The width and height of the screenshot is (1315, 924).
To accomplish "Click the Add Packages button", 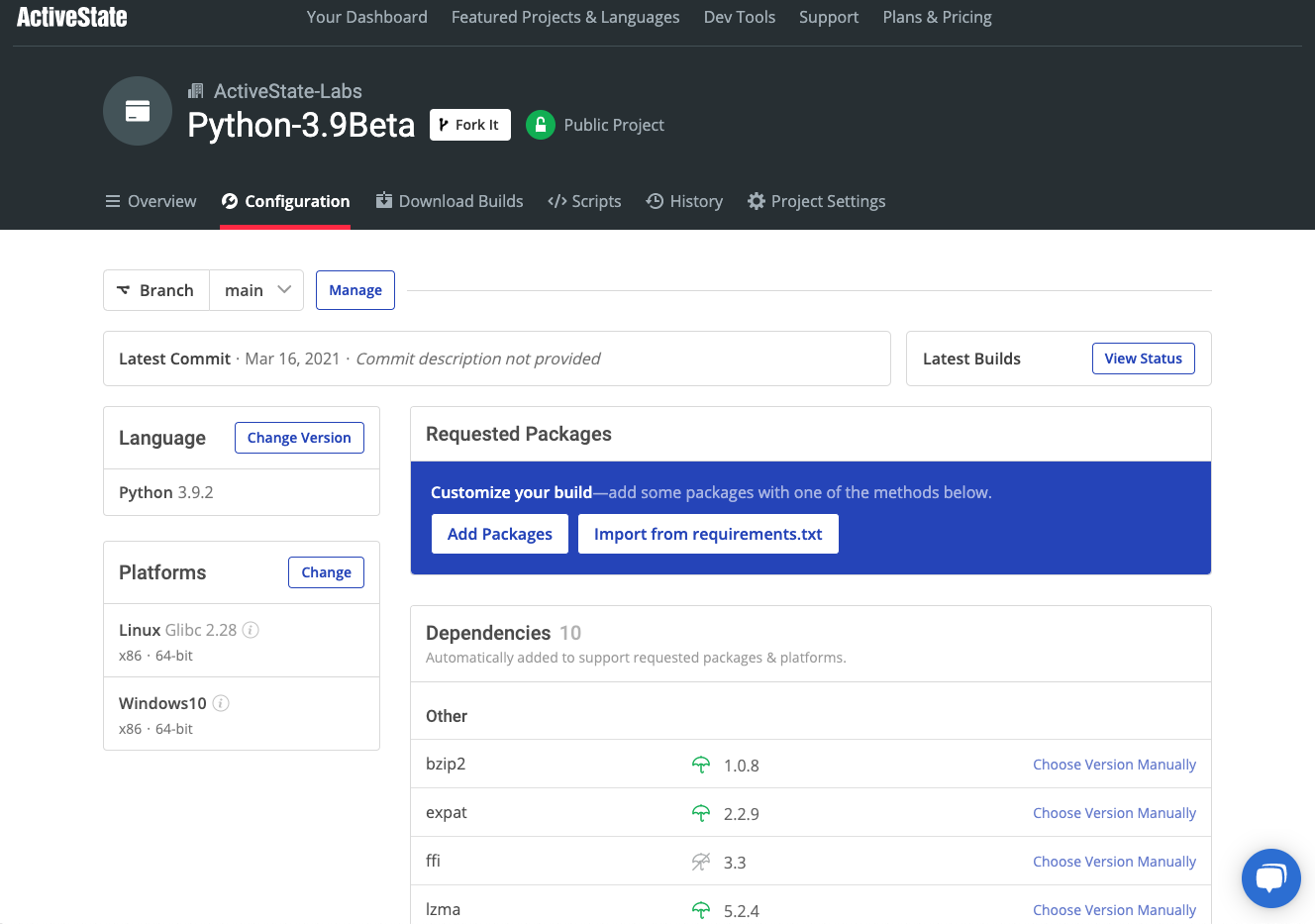I will coord(499,533).
